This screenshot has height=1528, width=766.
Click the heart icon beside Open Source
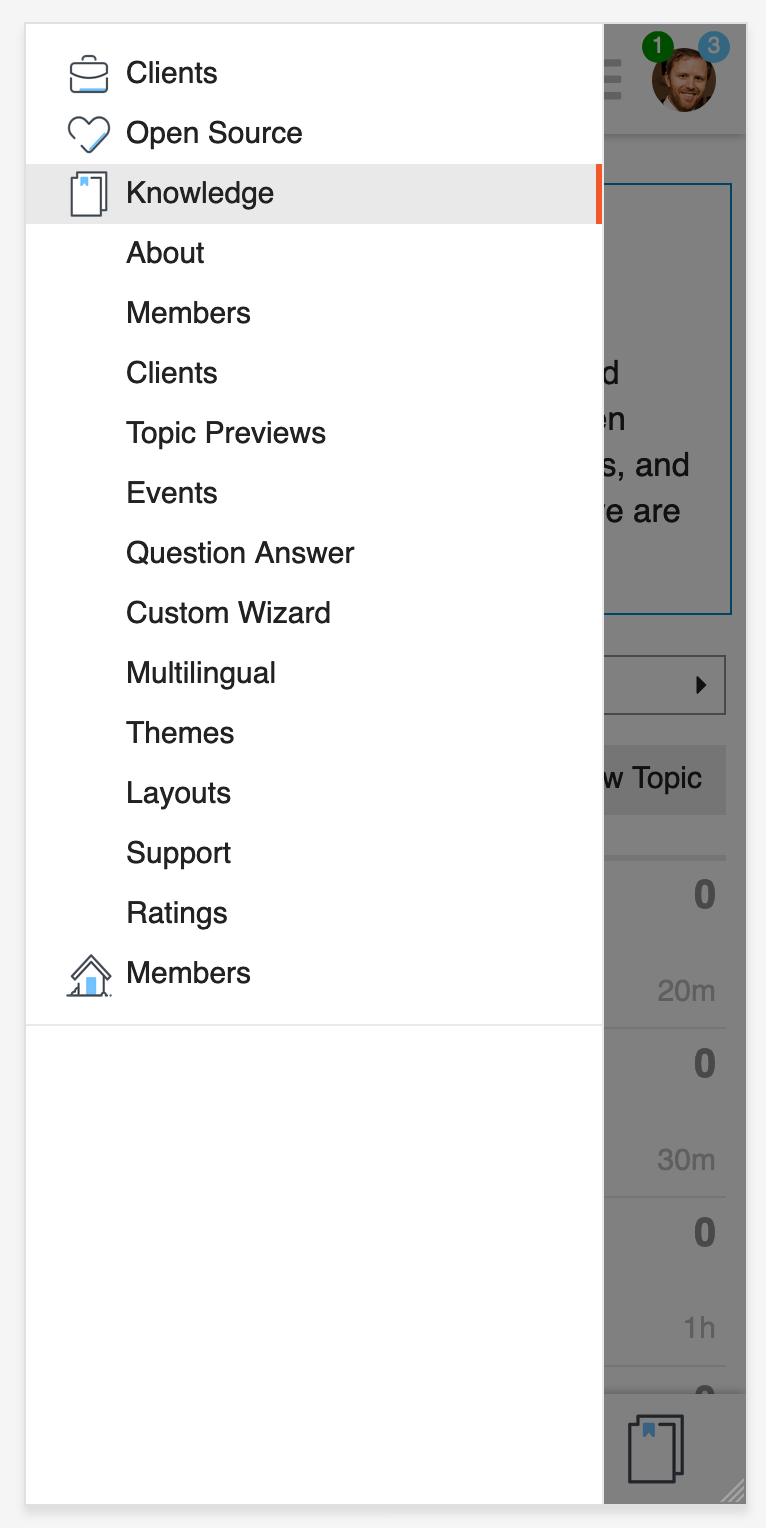tap(88, 134)
